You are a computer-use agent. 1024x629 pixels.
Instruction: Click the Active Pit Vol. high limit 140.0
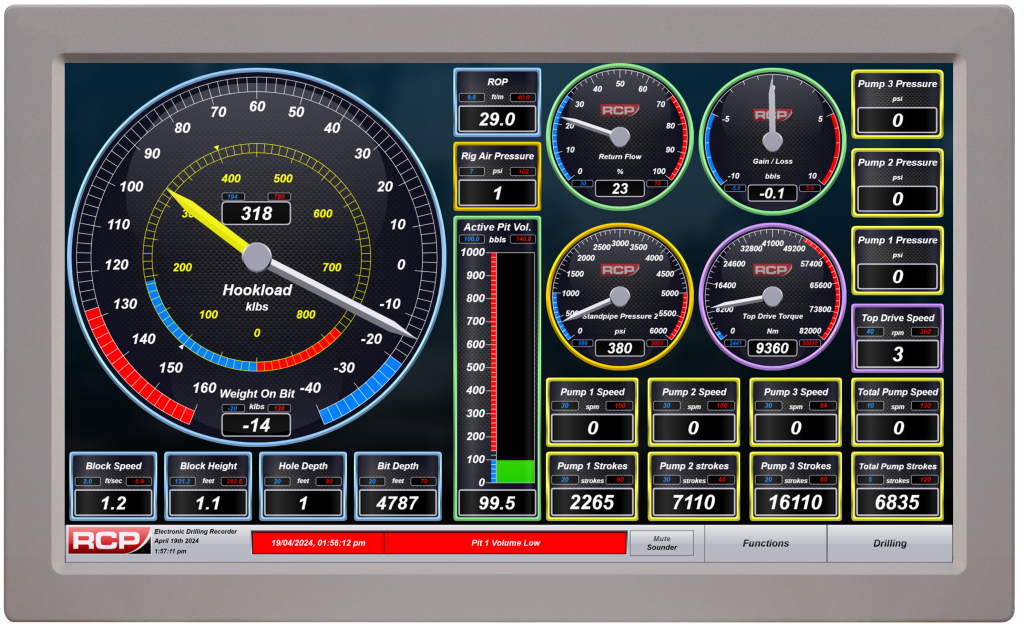coord(524,239)
